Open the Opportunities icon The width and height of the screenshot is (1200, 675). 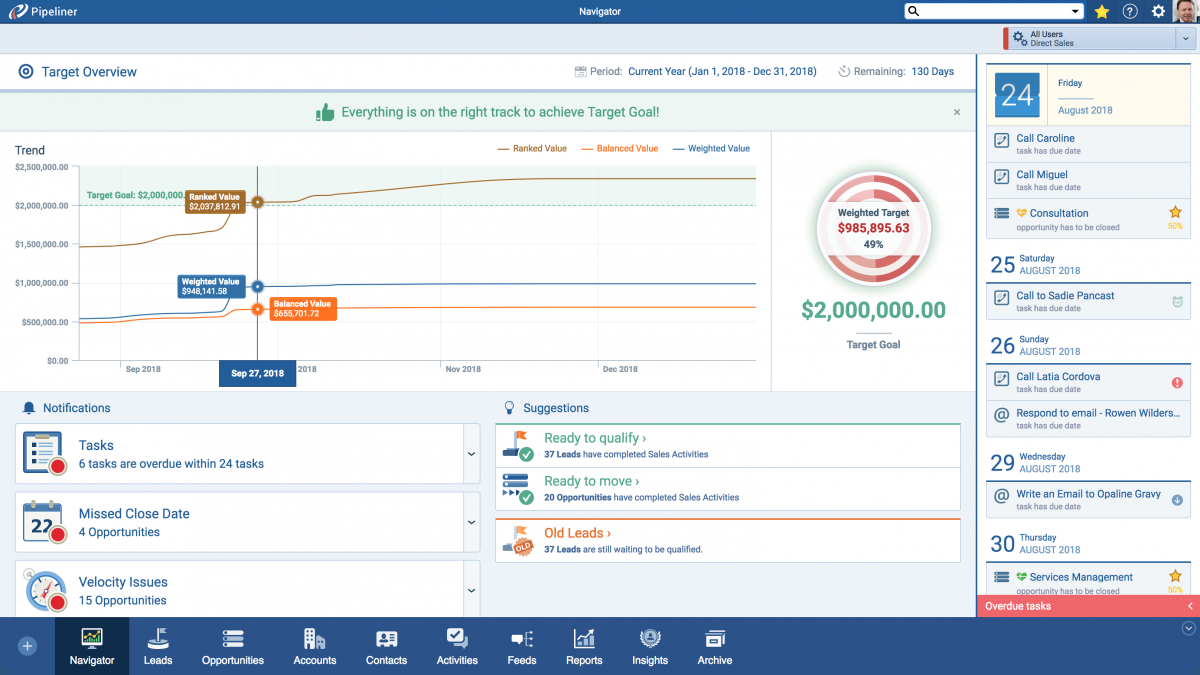(x=232, y=646)
